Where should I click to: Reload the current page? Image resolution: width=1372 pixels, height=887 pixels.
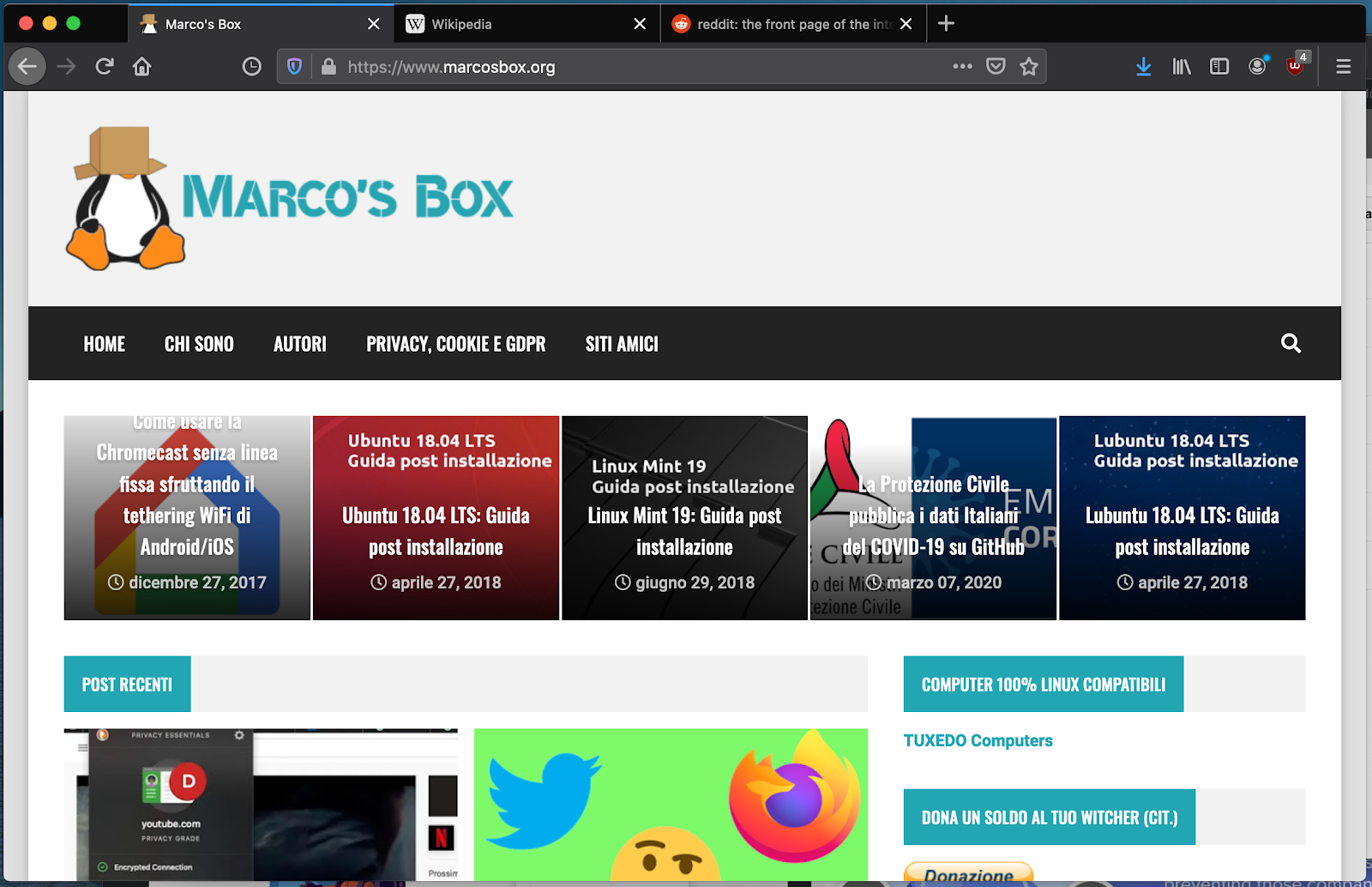pyautogui.click(x=105, y=67)
